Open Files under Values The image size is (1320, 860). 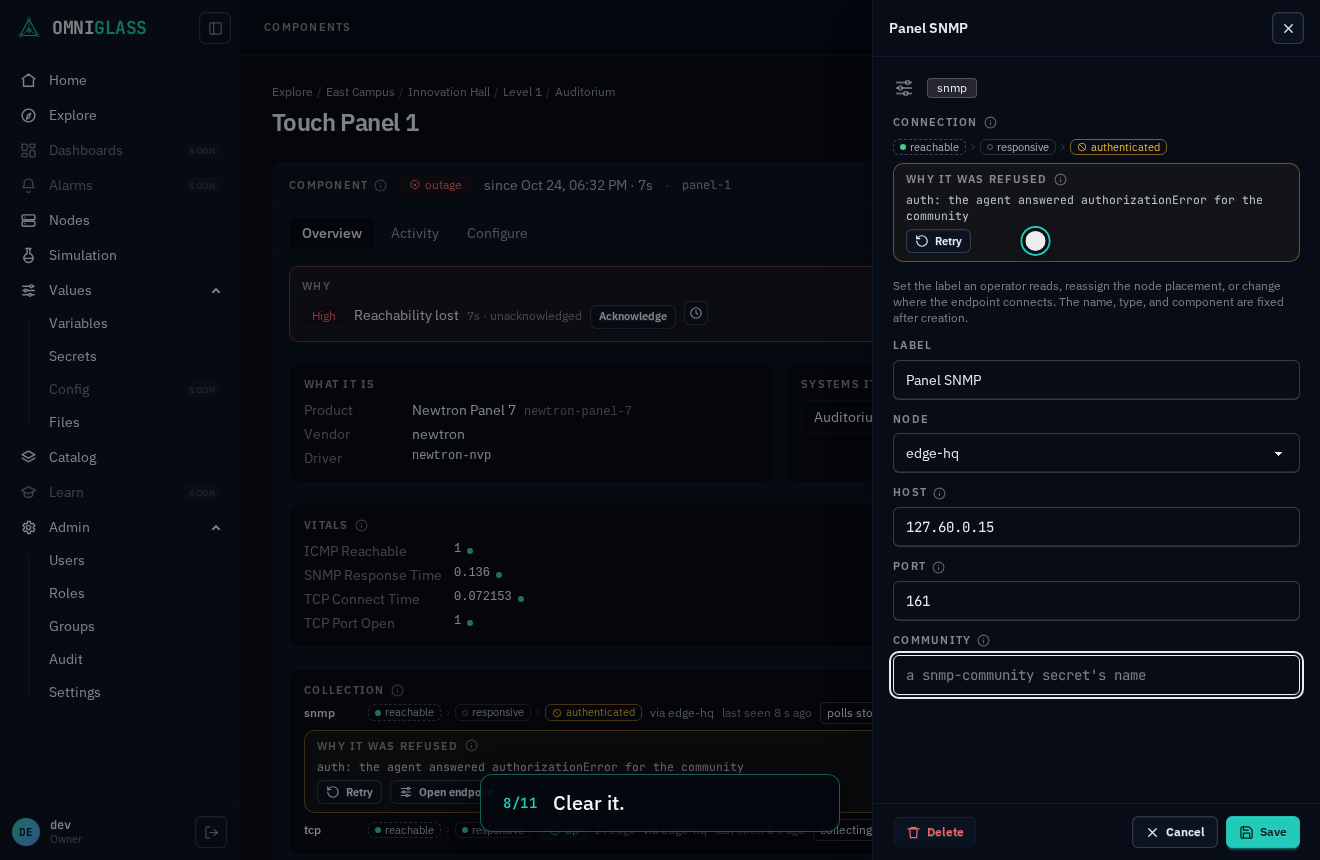(x=134, y=422)
